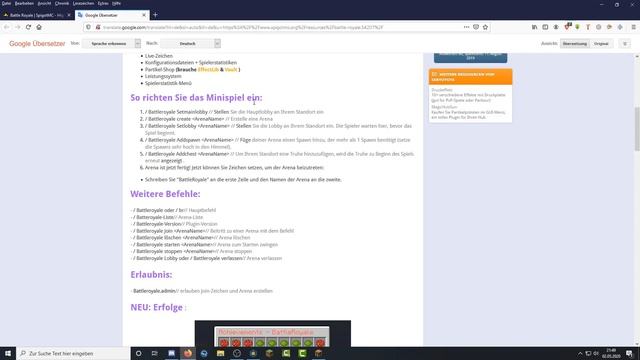Click the Firefox account icon in toolbar
Viewport: 640px width, 360px height.
[556, 27]
